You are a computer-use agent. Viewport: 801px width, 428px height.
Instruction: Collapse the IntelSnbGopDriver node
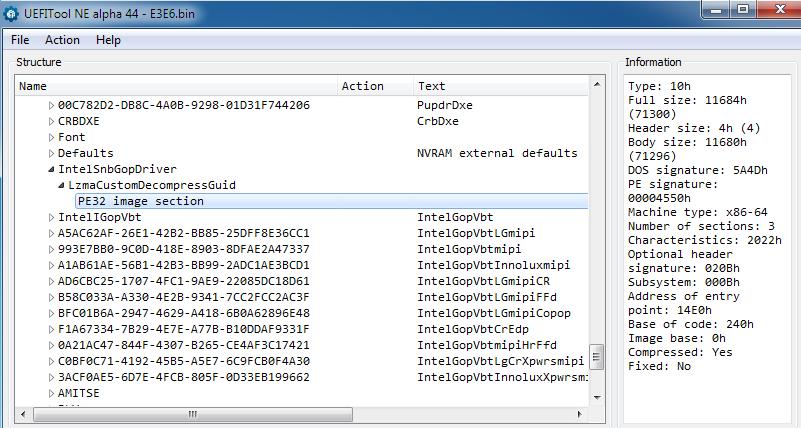coord(51,169)
